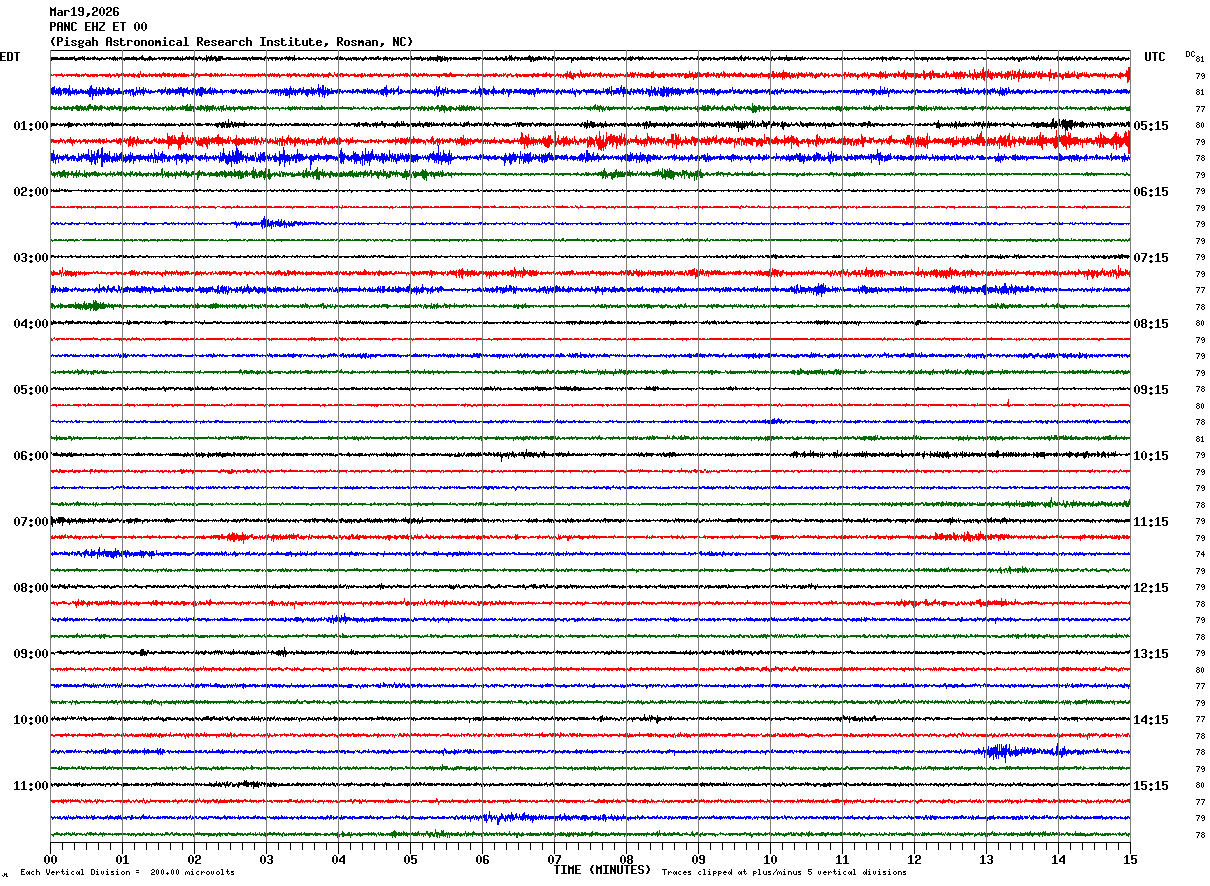Click the UTC time zone label
1210x886 pixels.
1155,57
